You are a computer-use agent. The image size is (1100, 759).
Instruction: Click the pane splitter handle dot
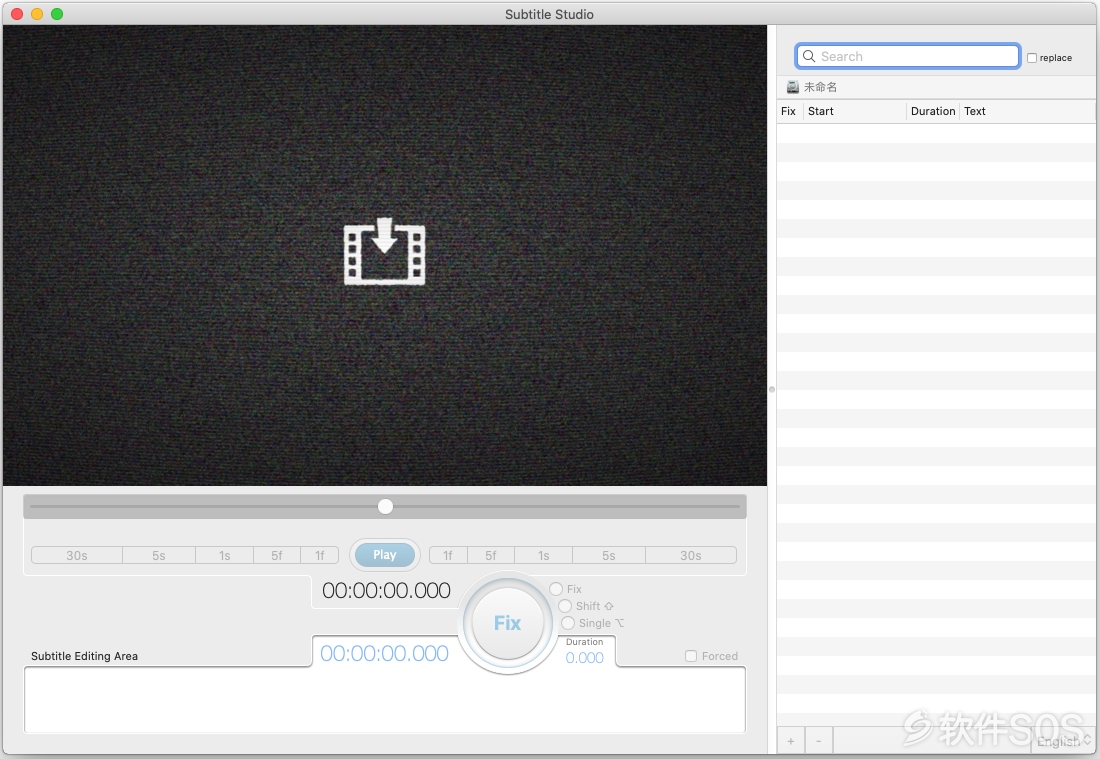point(772,389)
